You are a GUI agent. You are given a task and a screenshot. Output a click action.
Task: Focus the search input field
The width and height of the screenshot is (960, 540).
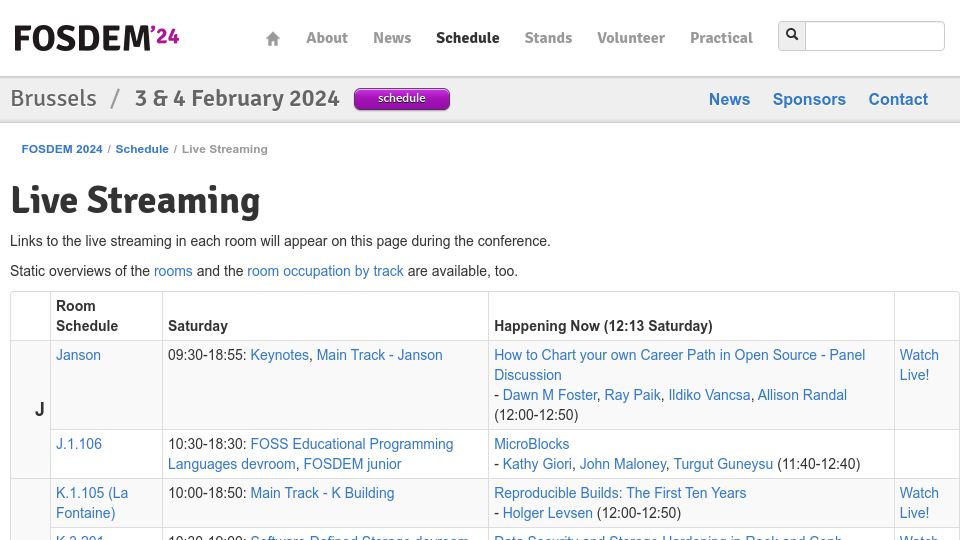click(874, 36)
